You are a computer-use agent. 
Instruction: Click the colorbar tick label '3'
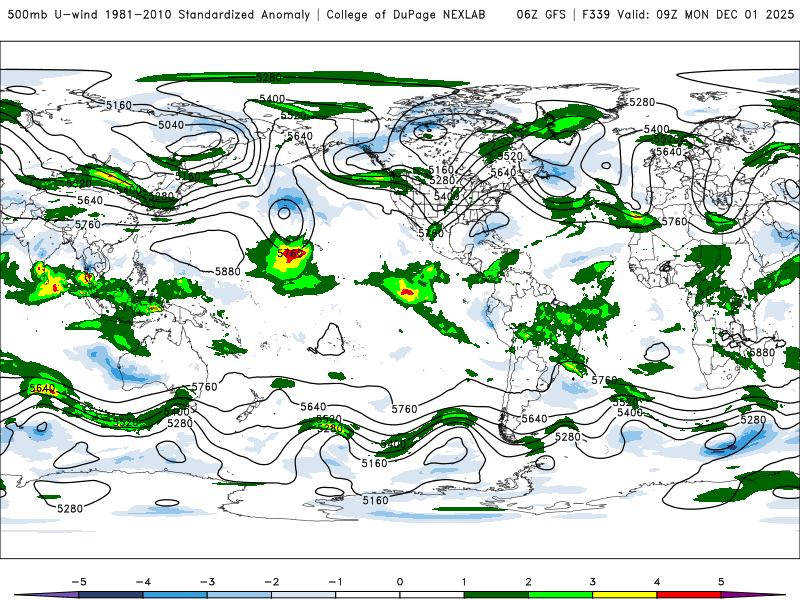pyautogui.click(x=592, y=582)
